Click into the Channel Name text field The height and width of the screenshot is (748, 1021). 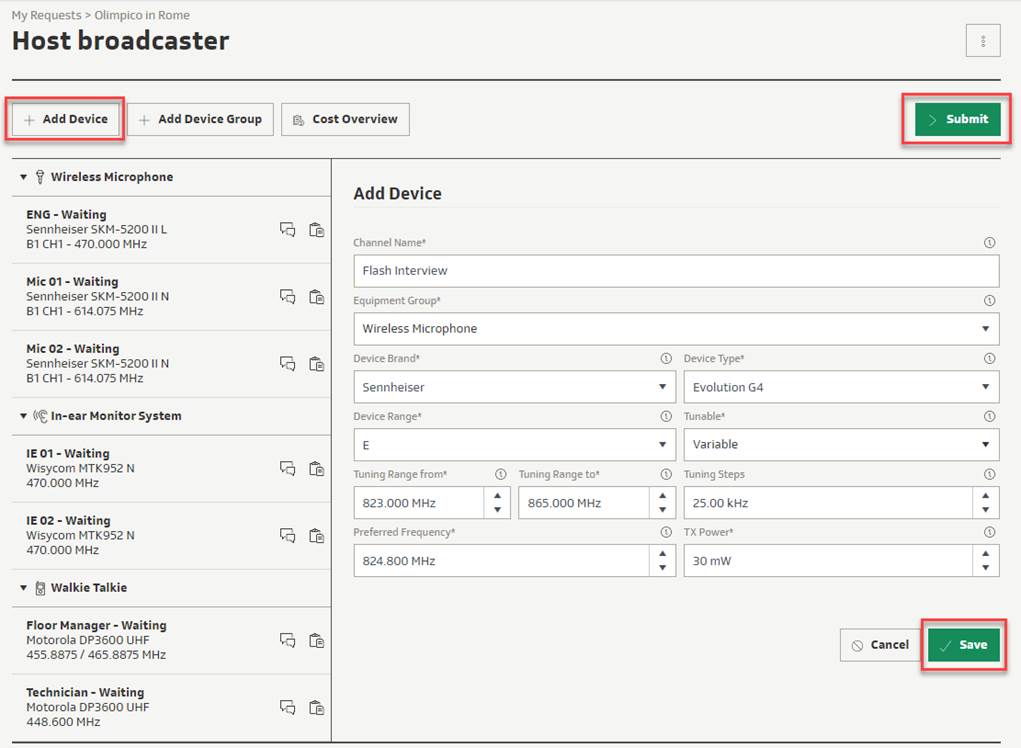[676, 271]
